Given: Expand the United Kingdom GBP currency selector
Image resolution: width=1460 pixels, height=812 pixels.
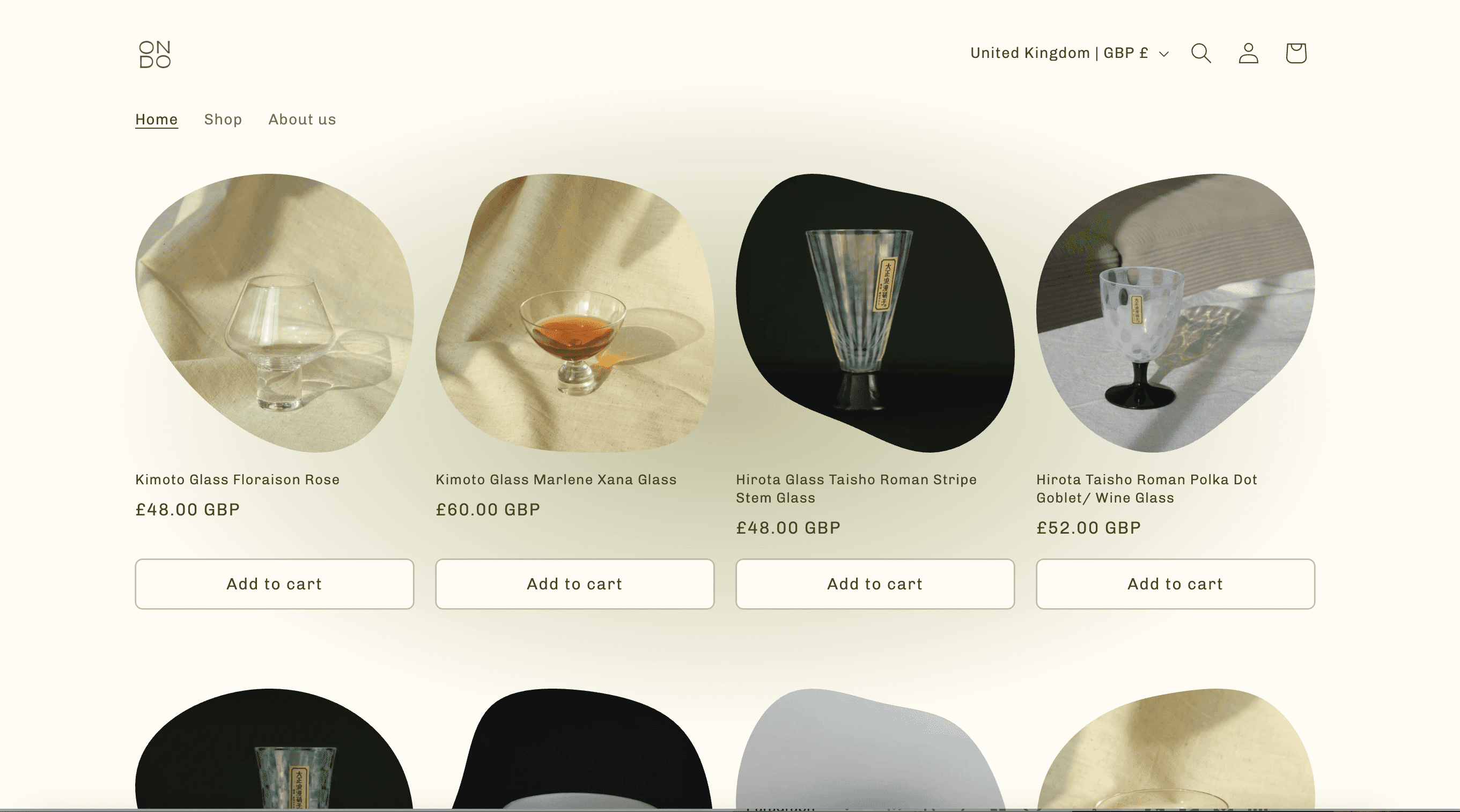Looking at the screenshot, I should [x=1069, y=53].
